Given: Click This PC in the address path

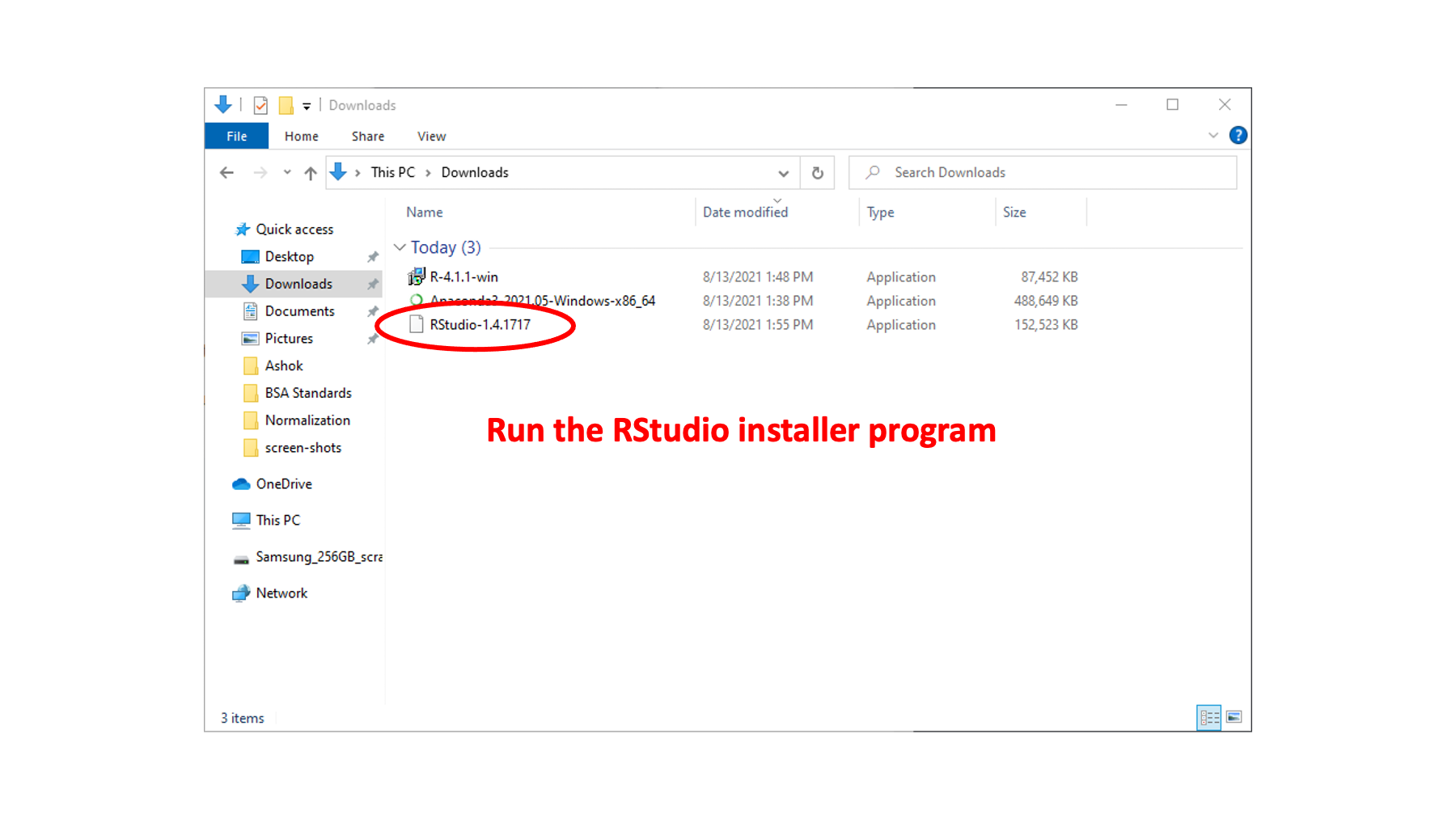Looking at the screenshot, I should click(393, 172).
